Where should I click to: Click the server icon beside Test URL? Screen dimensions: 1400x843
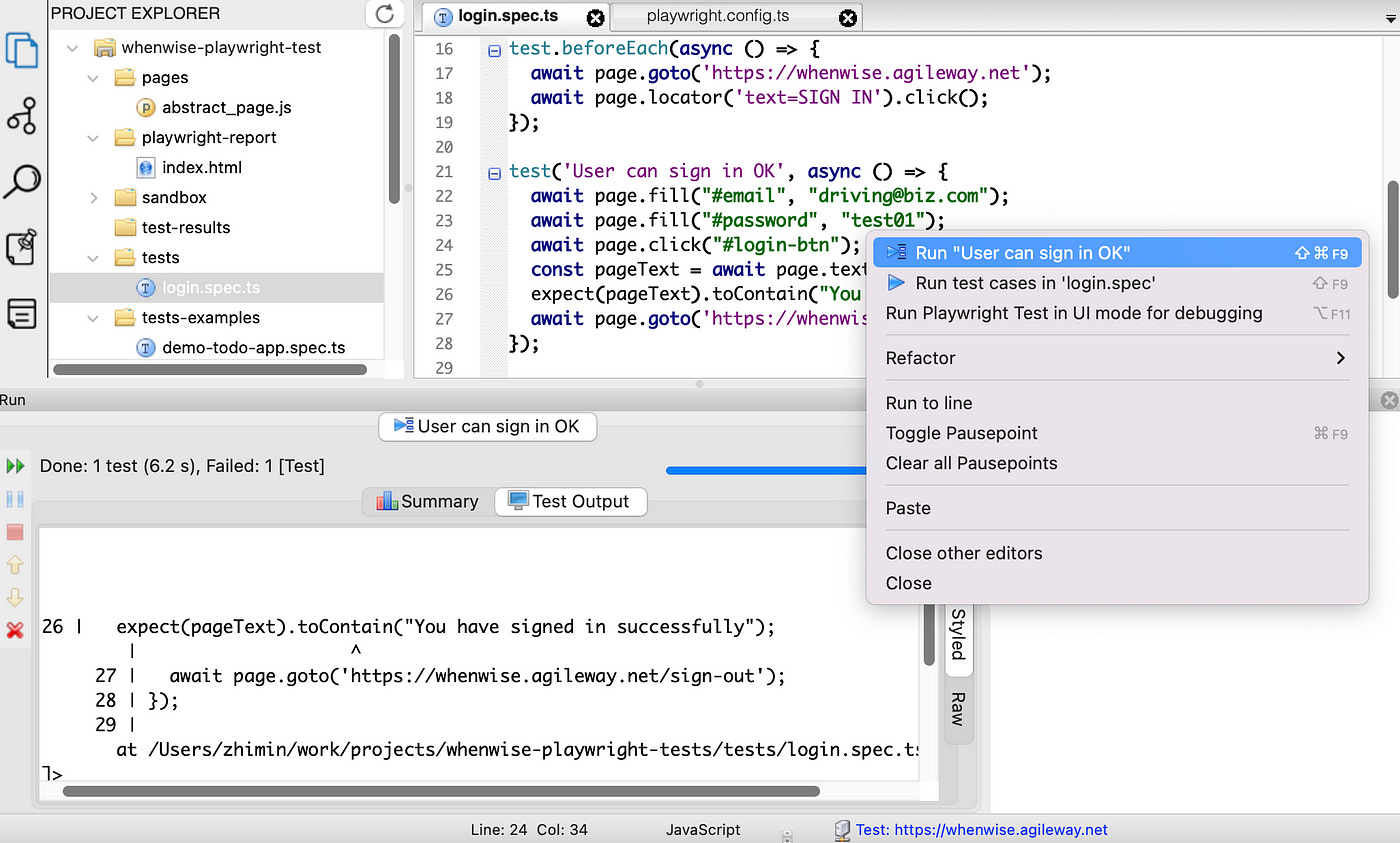click(x=841, y=830)
